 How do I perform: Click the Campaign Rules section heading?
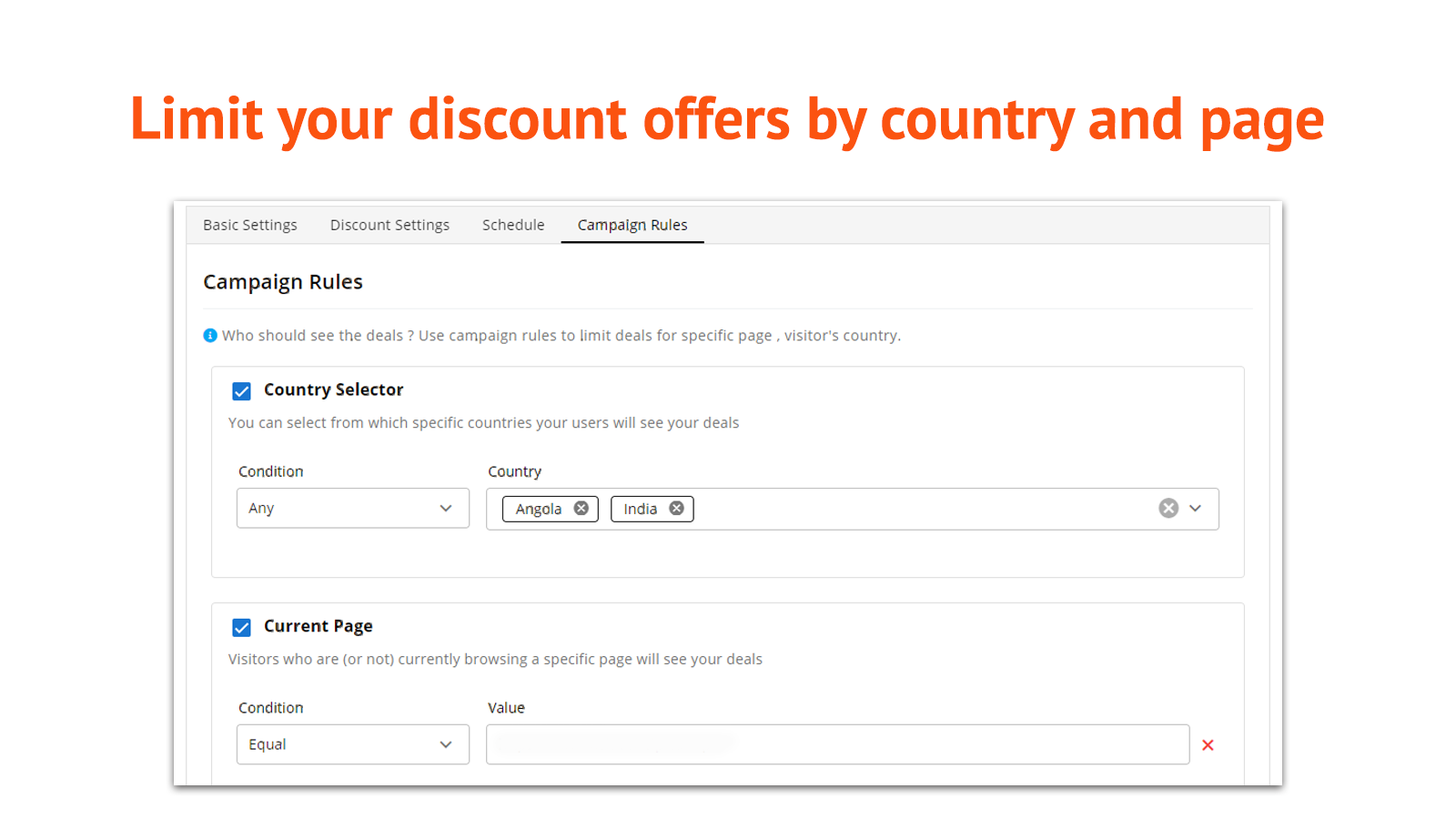click(x=283, y=283)
